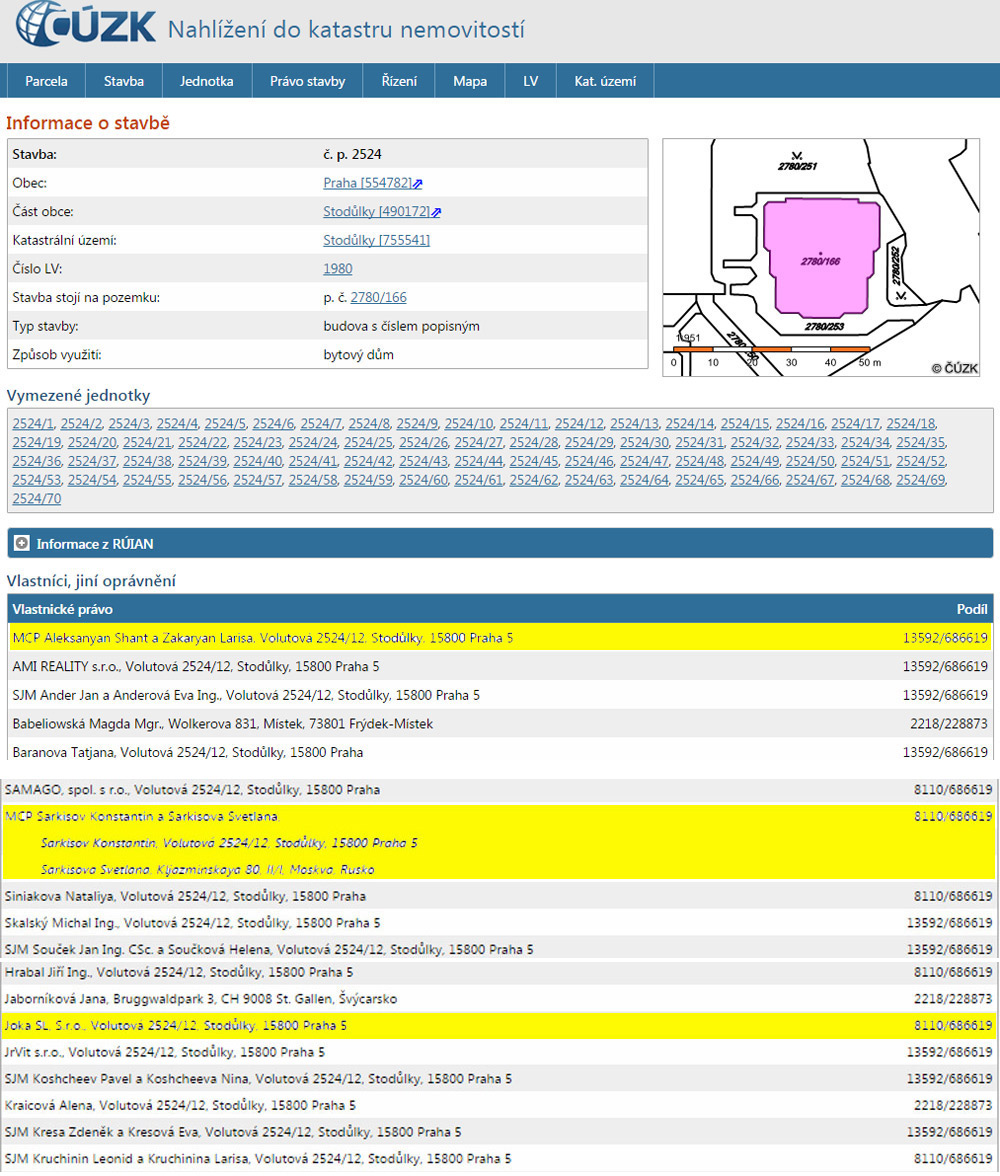Follow the Praha [554782] link
The width and height of the screenshot is (1000, 1176).
click(x=368, y=183)
